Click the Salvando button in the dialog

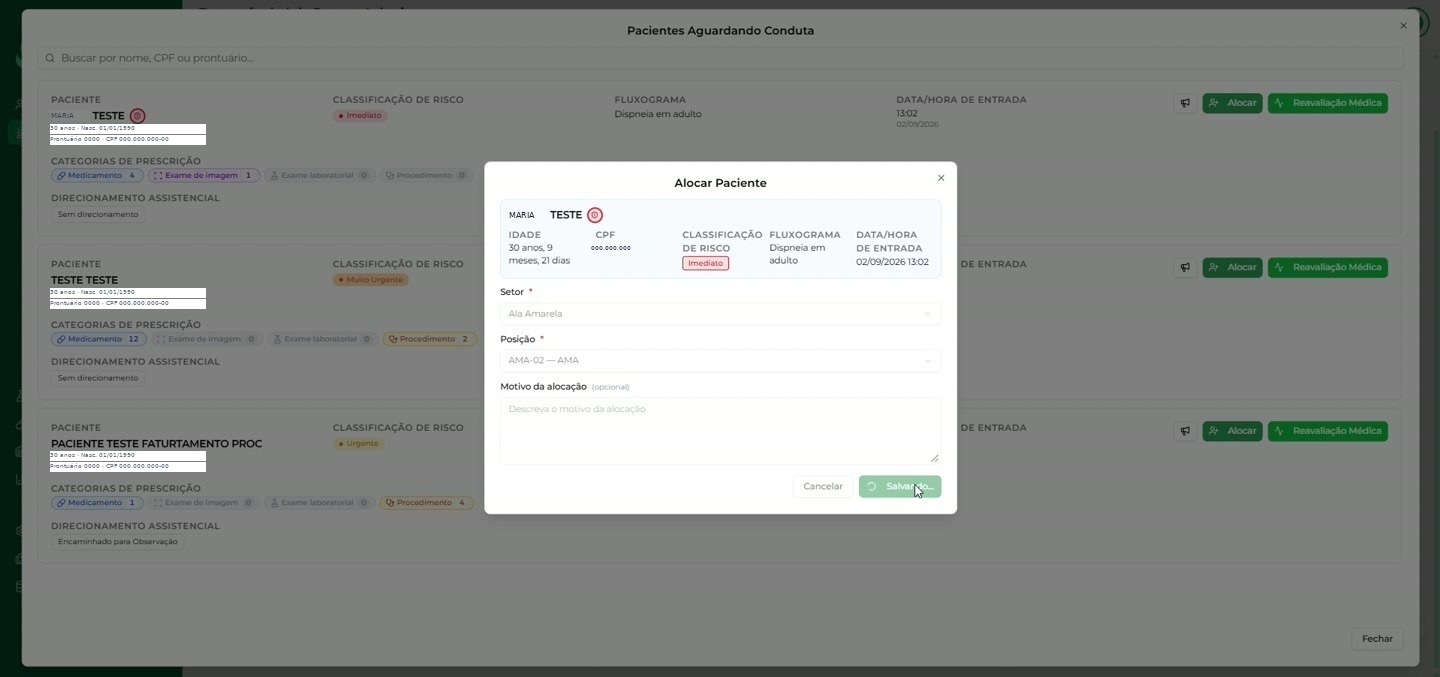pos(900,487)
